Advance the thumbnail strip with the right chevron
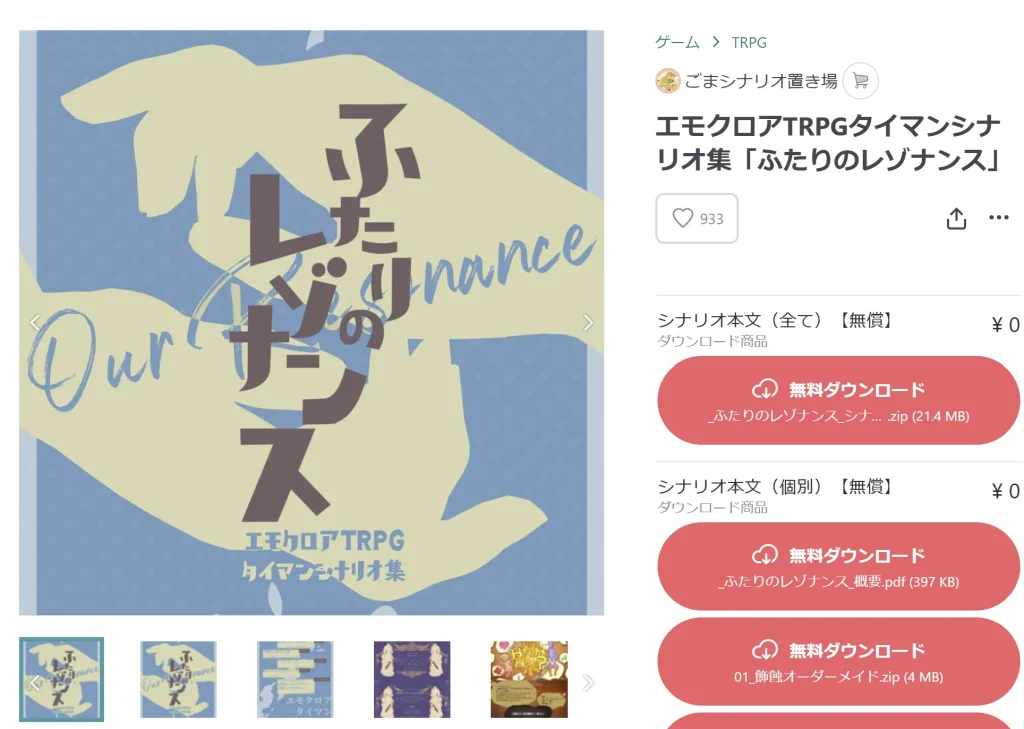This screenshot has width=1024, height=729. tap(588, 683)
